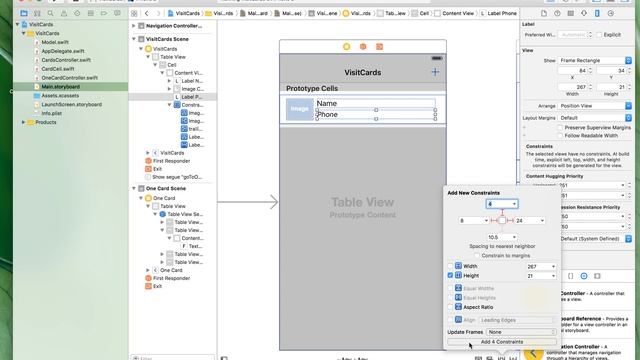Enable Preserve Superview Margins
Image resolution: width=640 pixels, height=360 pixels.
(x=560, y=128)
